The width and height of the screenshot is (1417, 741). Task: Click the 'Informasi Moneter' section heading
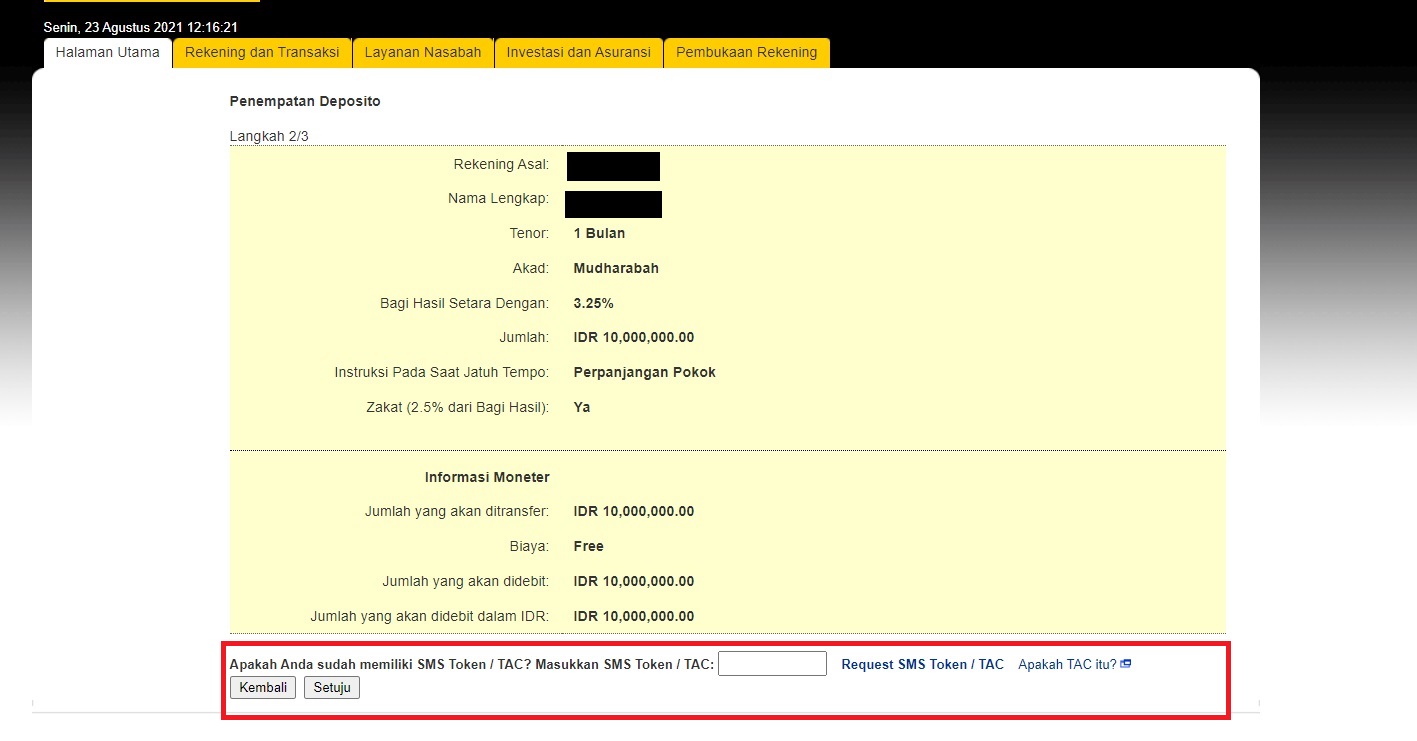point(487,478)
